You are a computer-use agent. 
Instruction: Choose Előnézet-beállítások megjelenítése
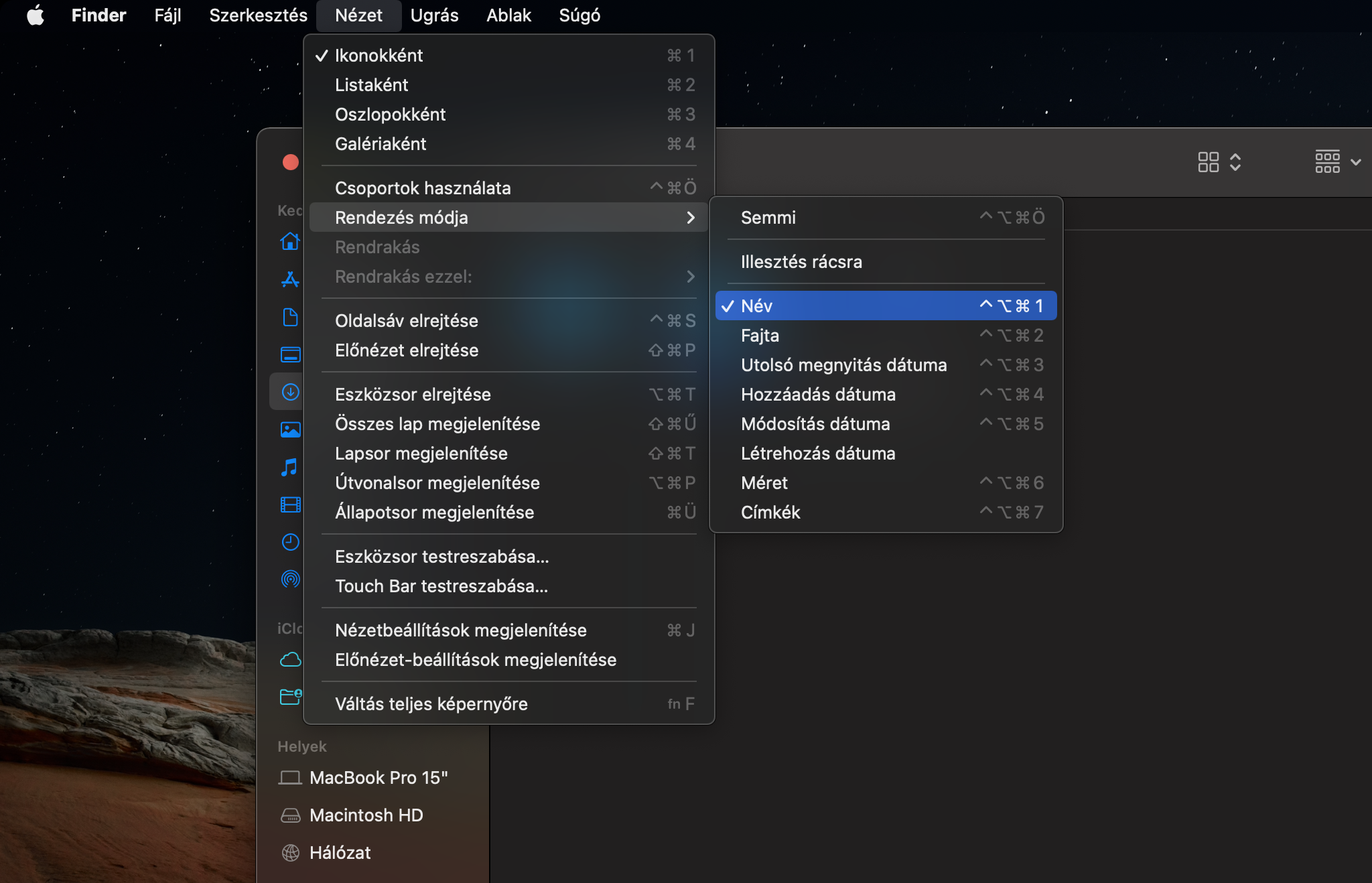[x=509, y=660]
